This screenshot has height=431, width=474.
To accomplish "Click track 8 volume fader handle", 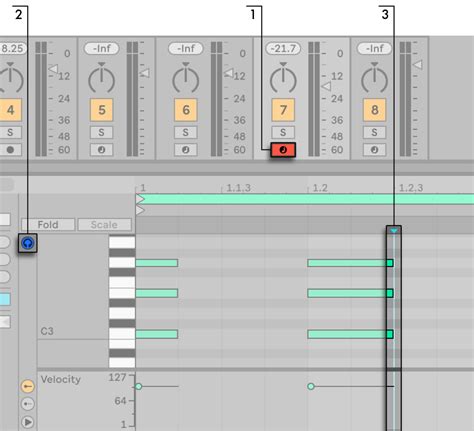I will tap(418, 65).
